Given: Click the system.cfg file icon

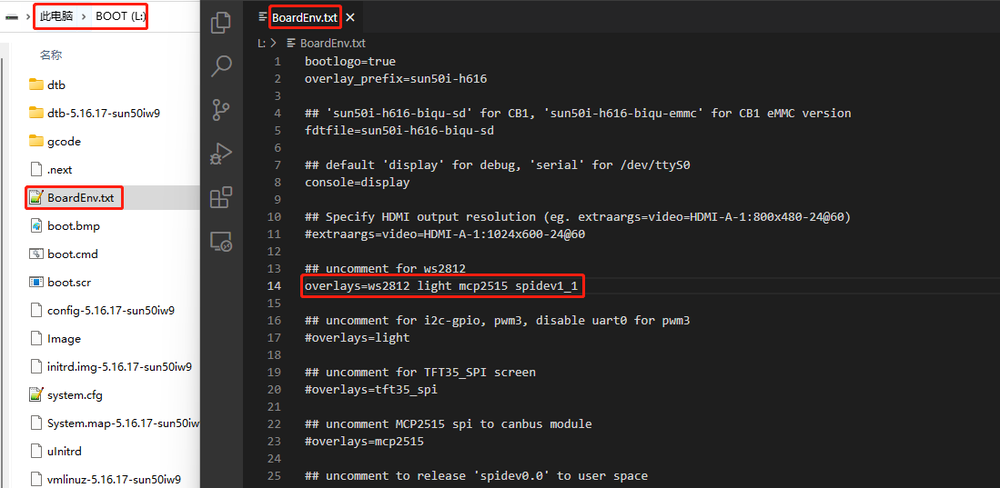Looking at the screenshot, I should tap(37, 395).
